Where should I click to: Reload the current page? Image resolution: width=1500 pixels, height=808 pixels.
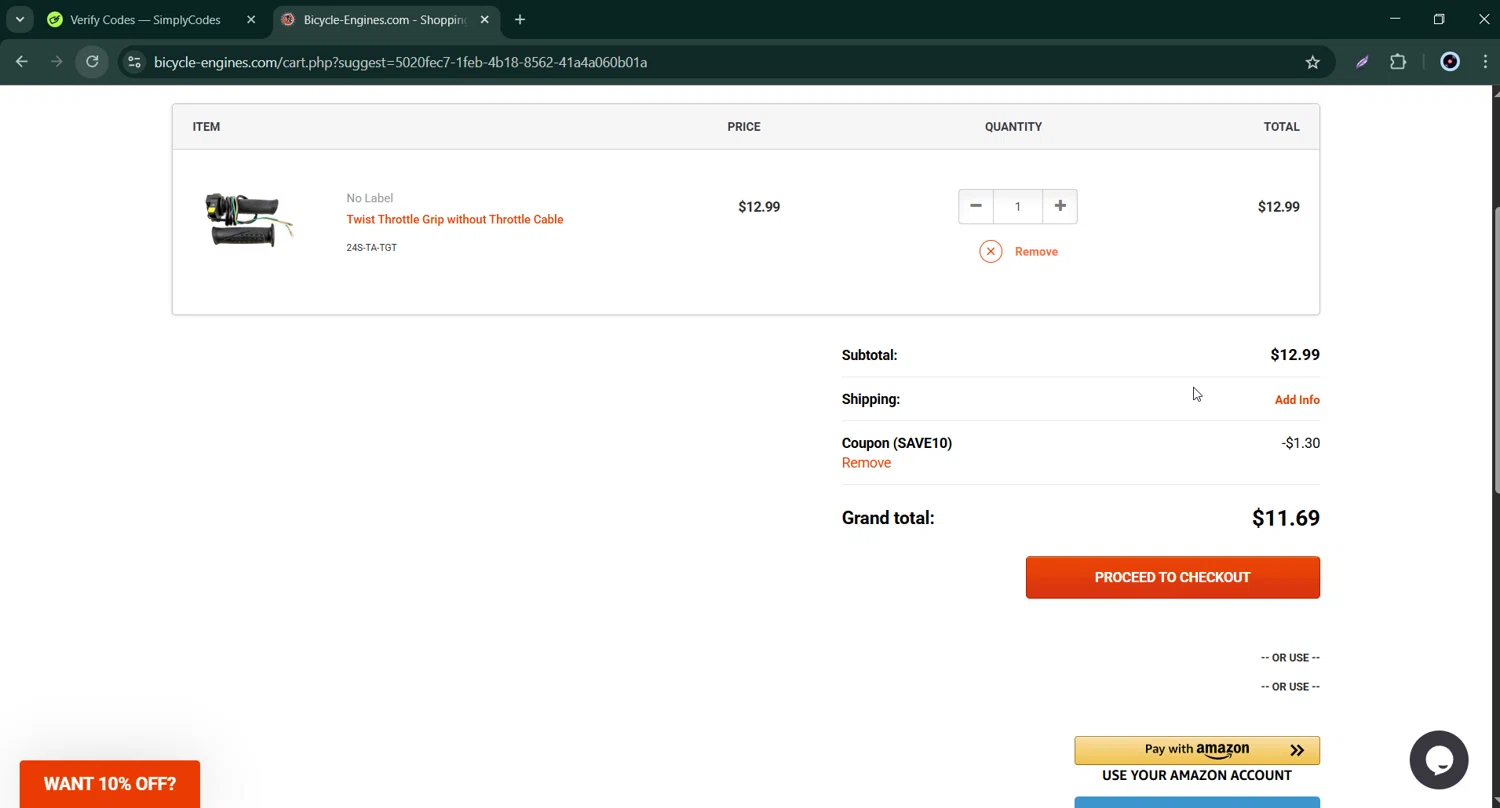pos(92,62)
